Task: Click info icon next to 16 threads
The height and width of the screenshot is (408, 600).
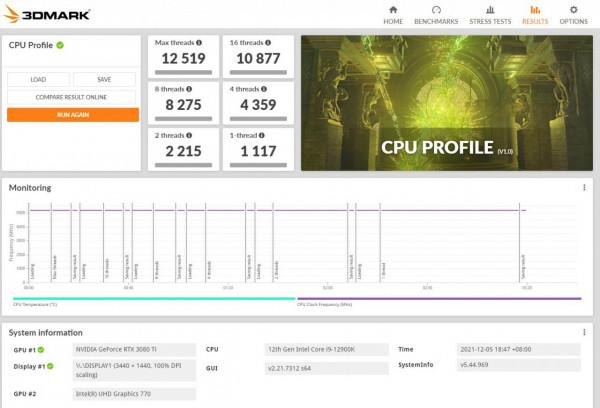Action: pos(268,42)
